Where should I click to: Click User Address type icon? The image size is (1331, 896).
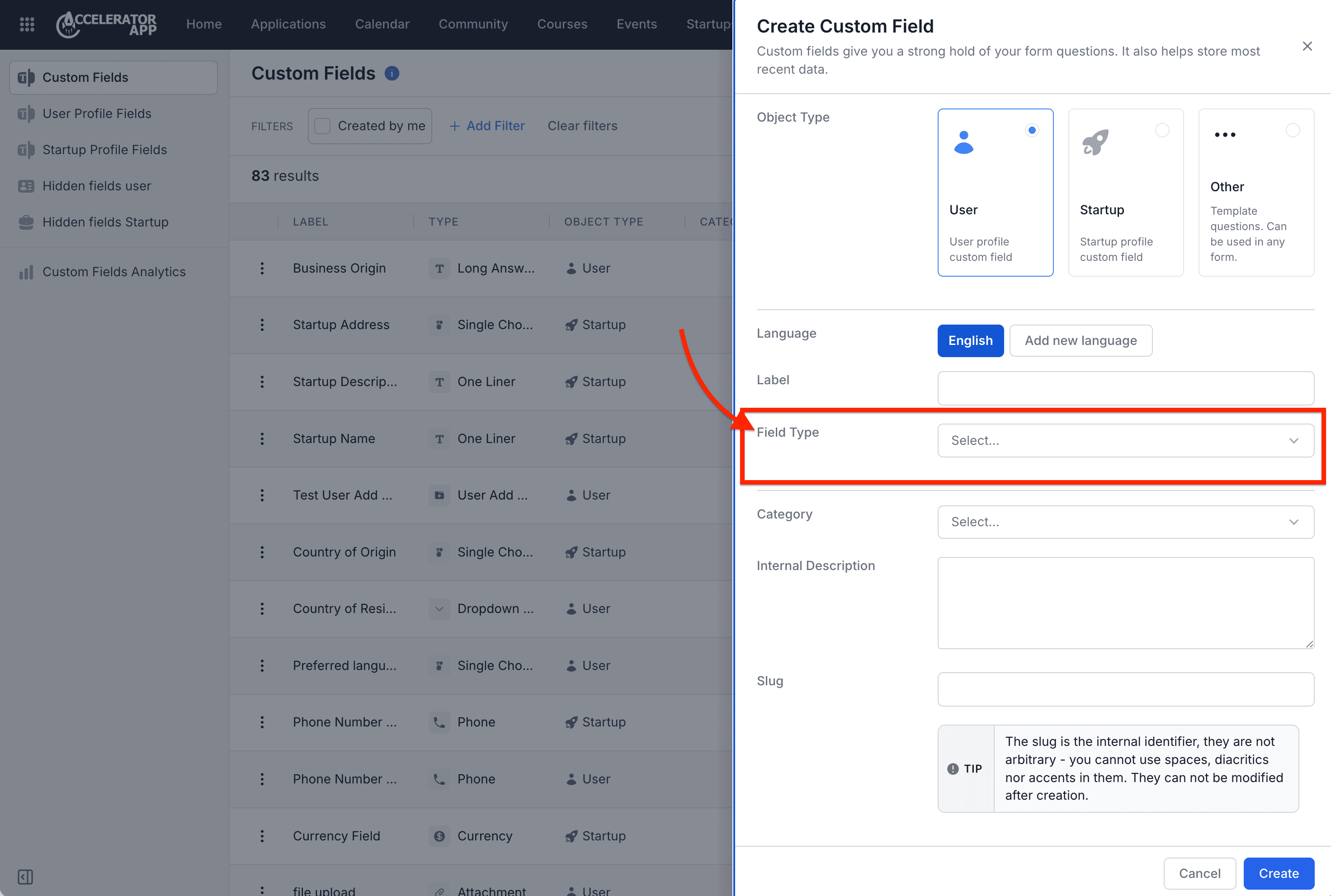pyautogui.click(x=439, y=495)
